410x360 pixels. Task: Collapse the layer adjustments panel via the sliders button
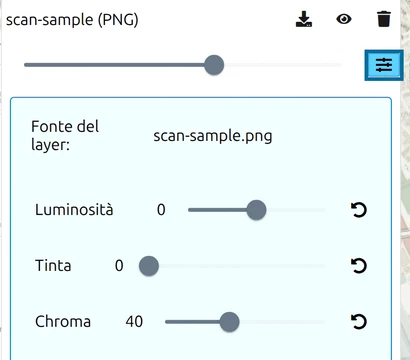click(384, 65)
